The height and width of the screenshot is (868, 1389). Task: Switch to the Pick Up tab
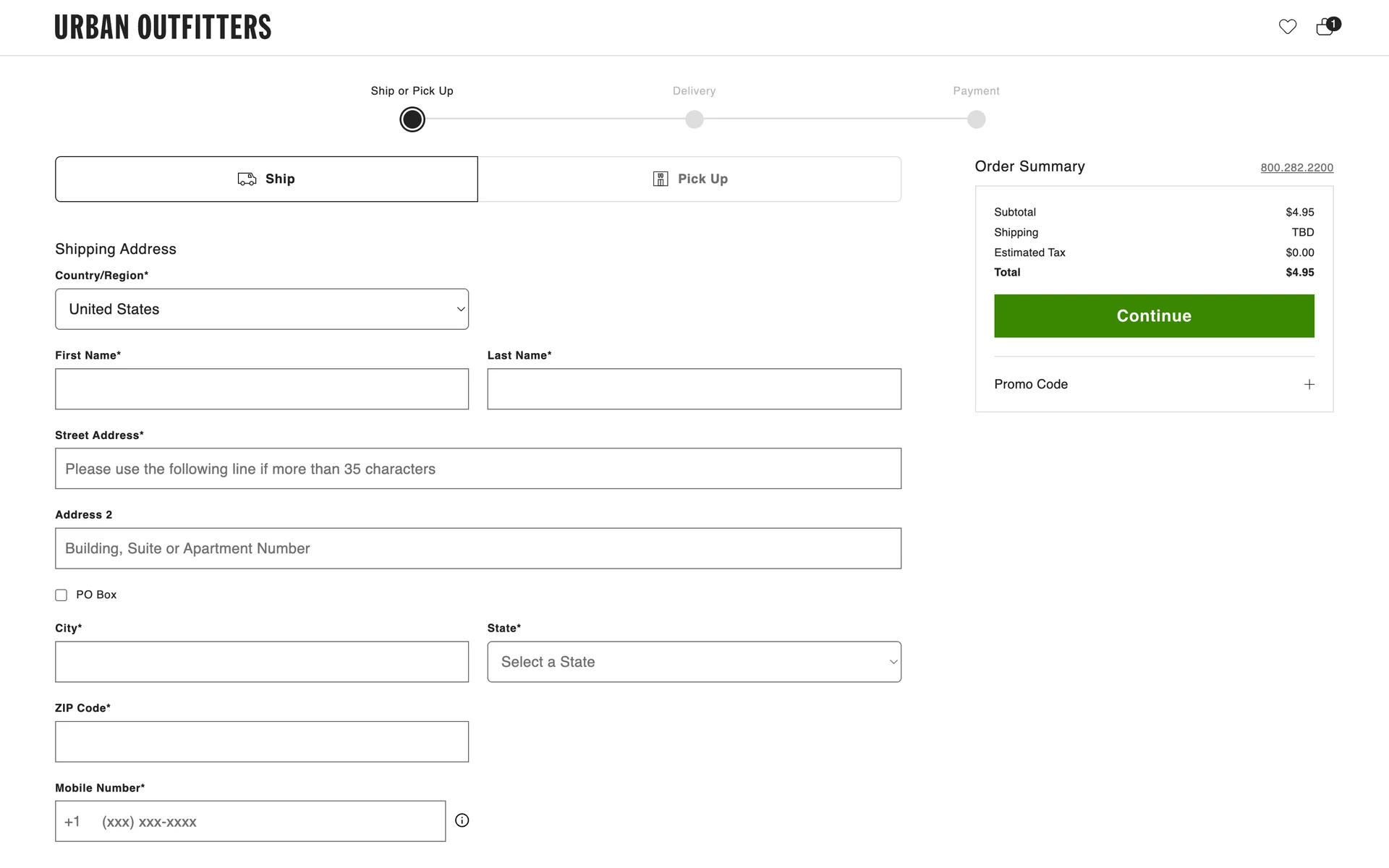point(689,179)
